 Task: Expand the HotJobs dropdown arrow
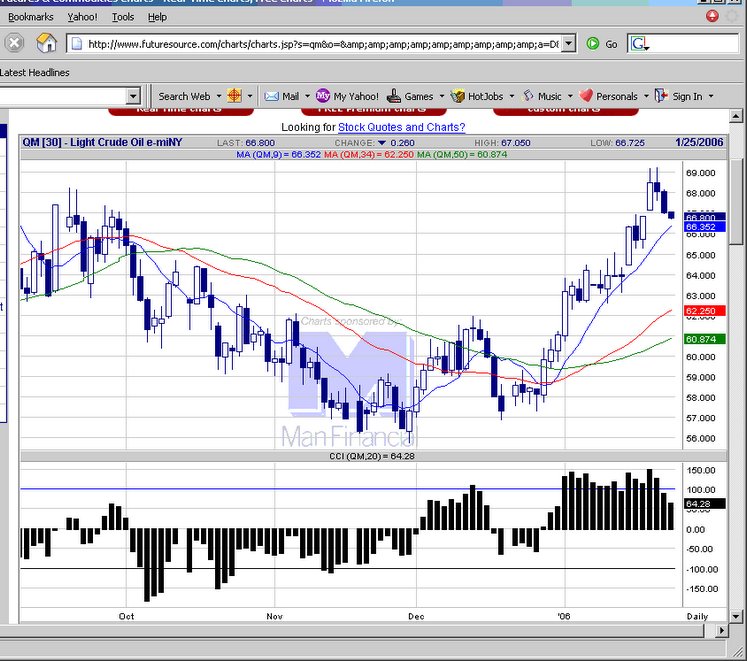[x=512, y=96]
